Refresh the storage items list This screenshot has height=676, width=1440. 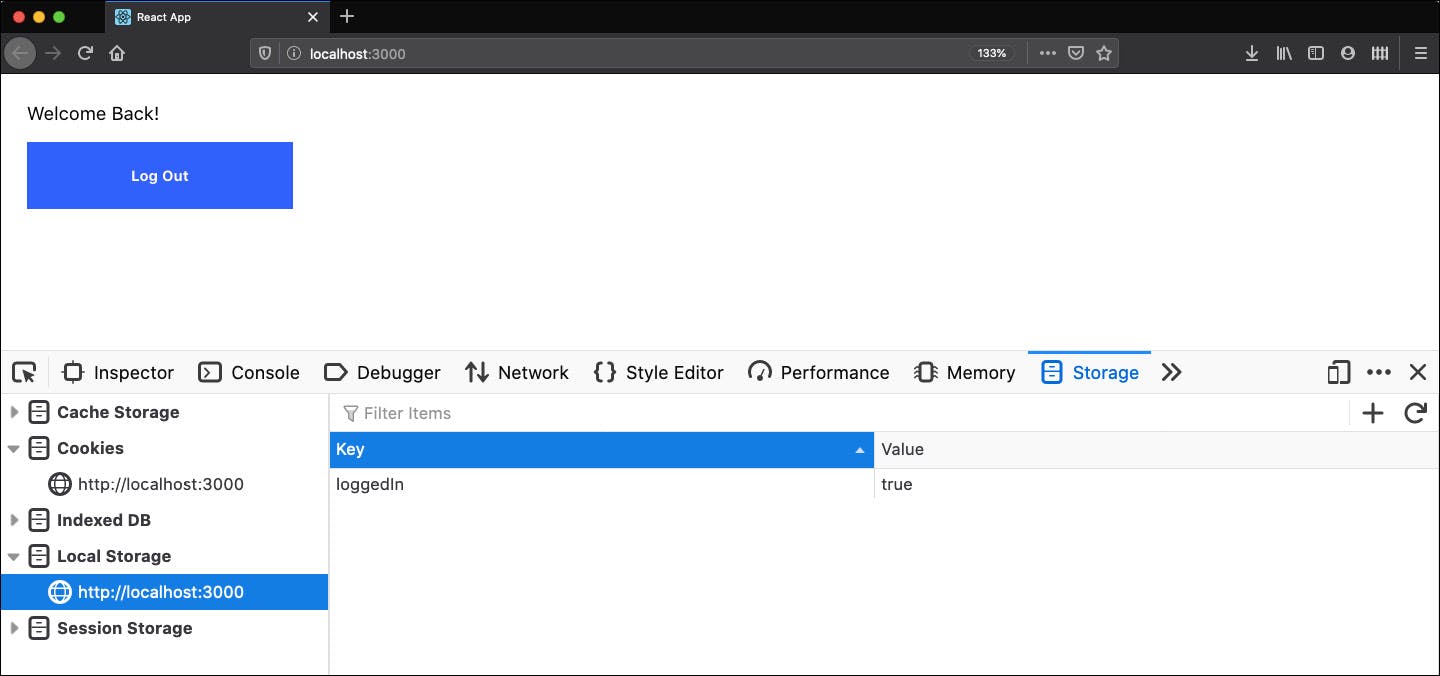click(x=1415, y=413)
